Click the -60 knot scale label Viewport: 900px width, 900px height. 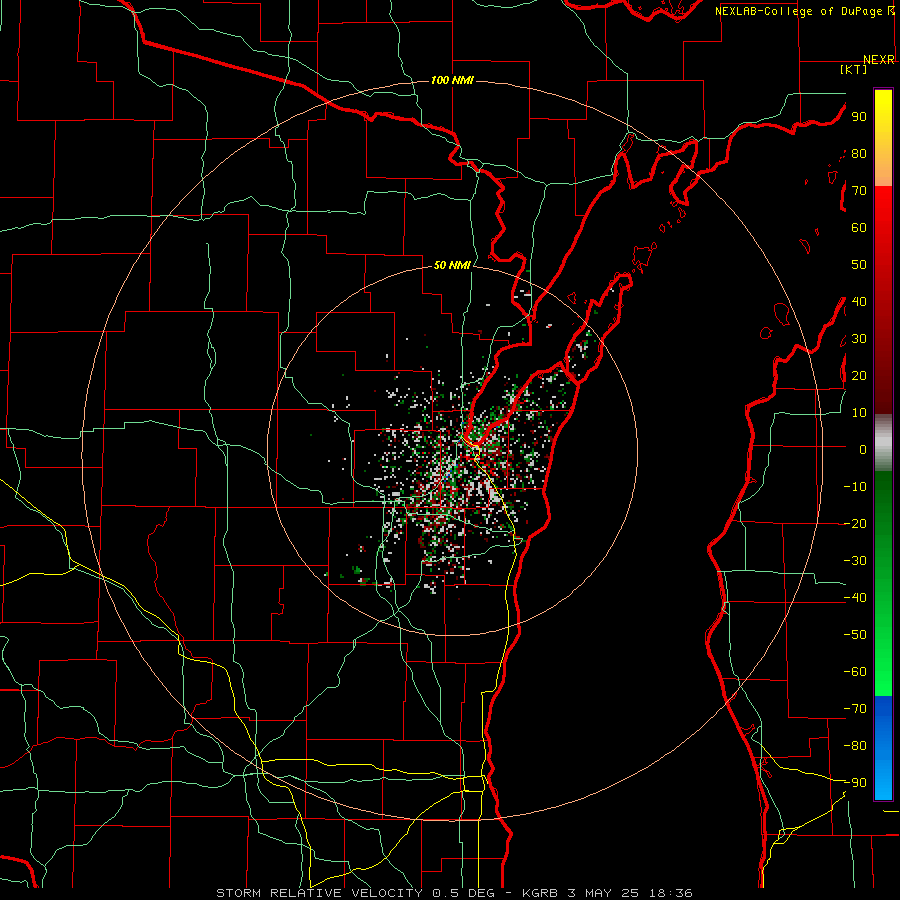tap(855, 672)
